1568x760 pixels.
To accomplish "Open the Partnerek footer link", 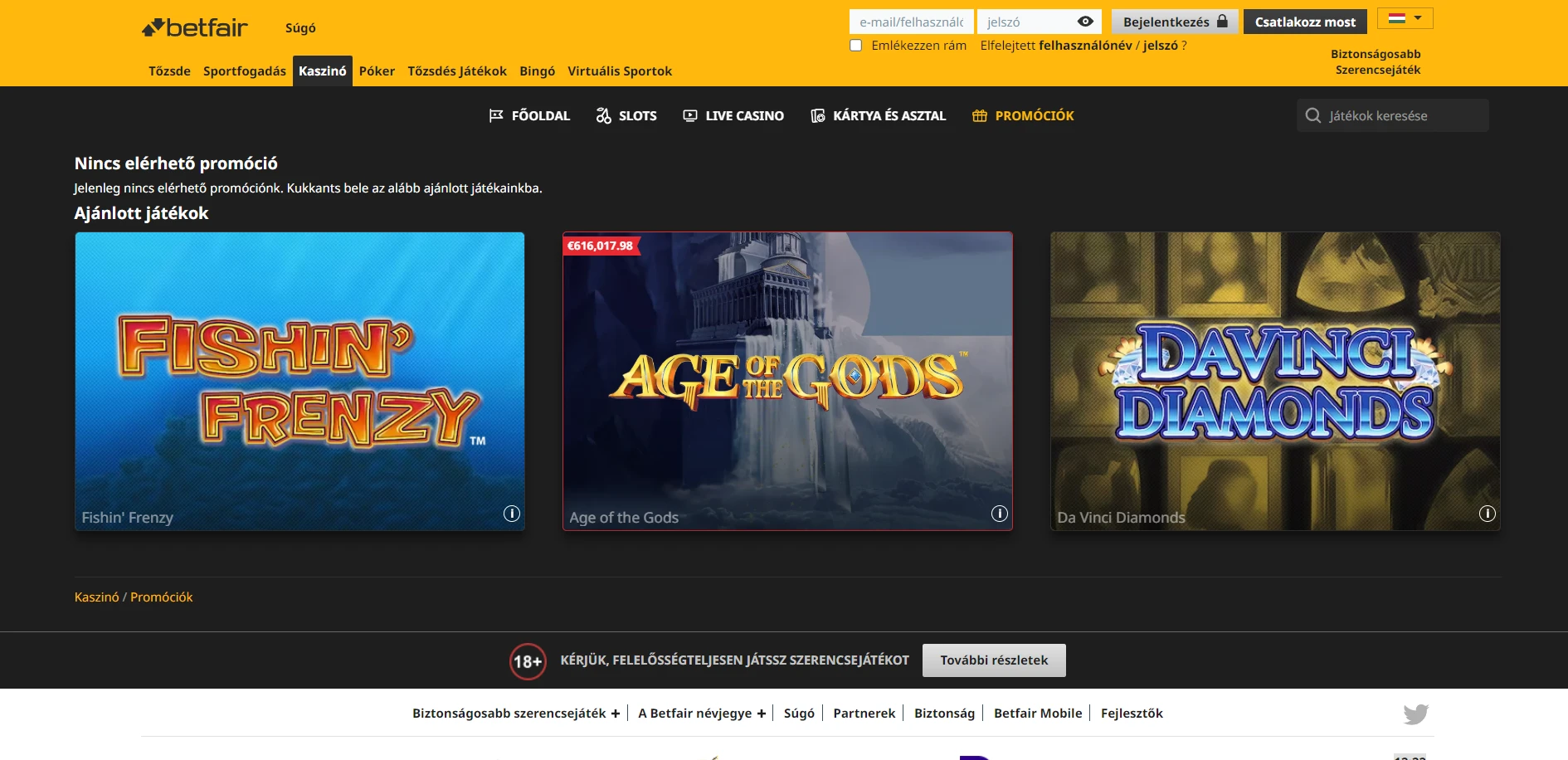I will coord(864,714).
